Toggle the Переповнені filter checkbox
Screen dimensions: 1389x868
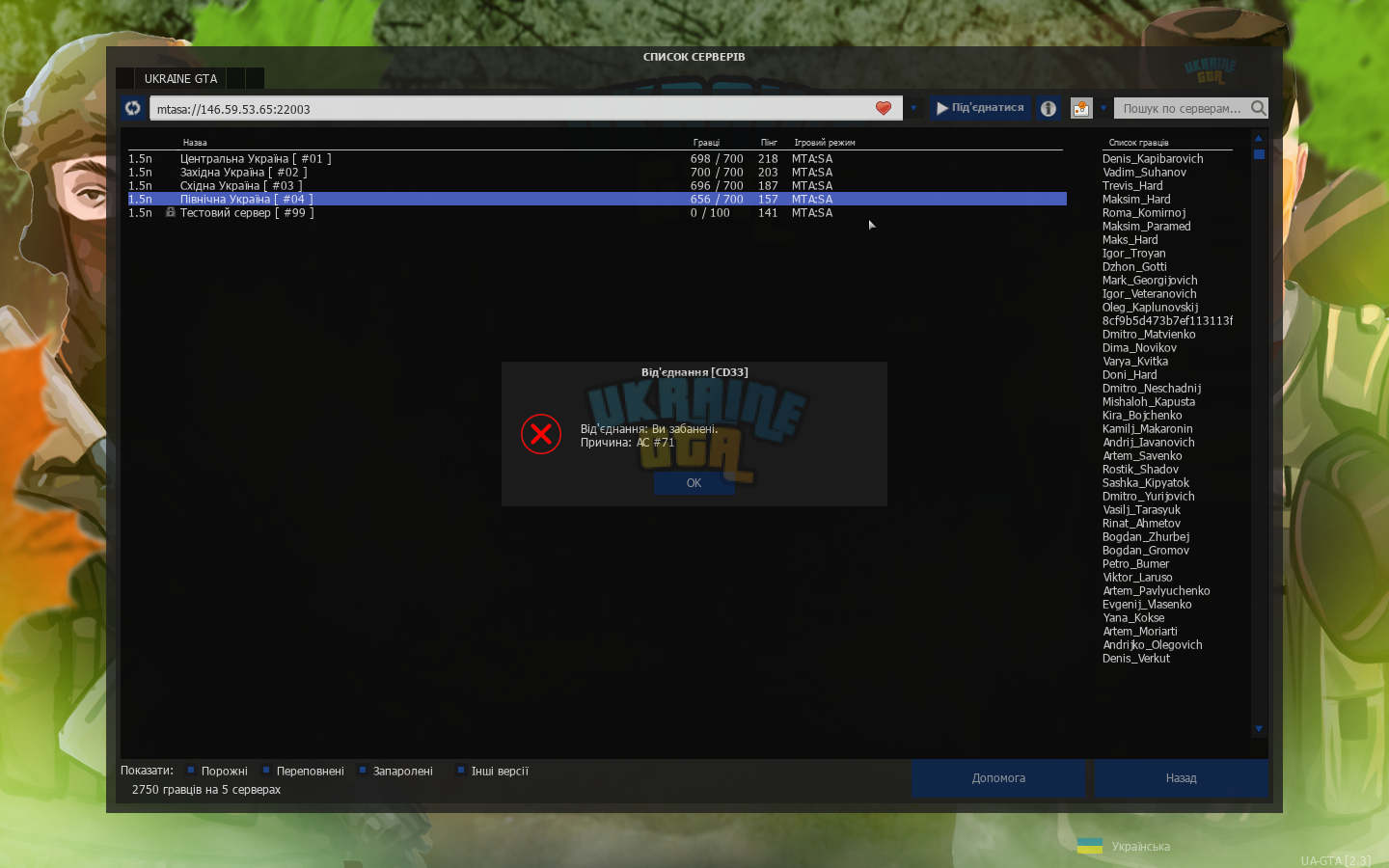[x=266, y=770]
